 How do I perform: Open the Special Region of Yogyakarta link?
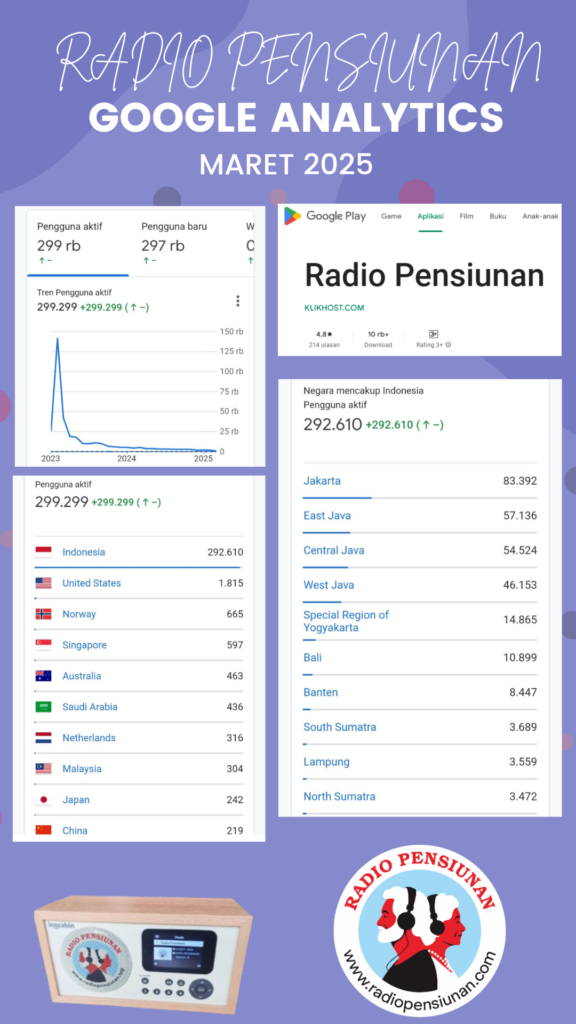pyautogui.click(x=346, y=621)
